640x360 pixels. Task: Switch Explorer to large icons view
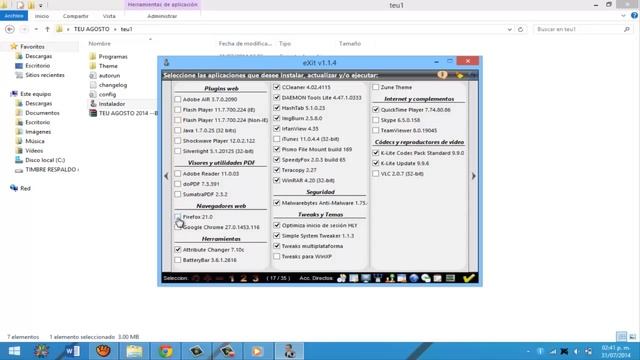tap(632, 337)
